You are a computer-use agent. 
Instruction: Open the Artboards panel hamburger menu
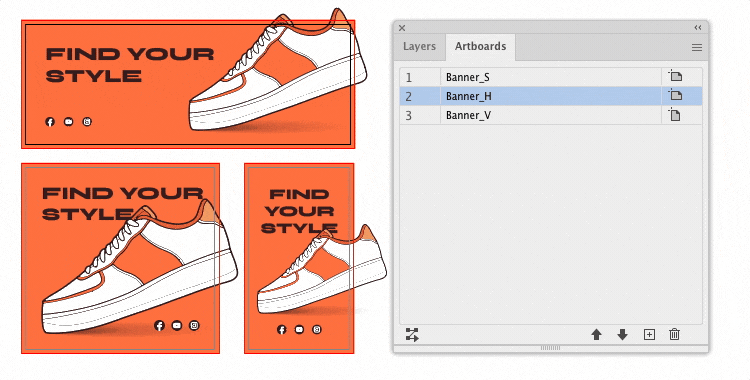coord(696,47)
